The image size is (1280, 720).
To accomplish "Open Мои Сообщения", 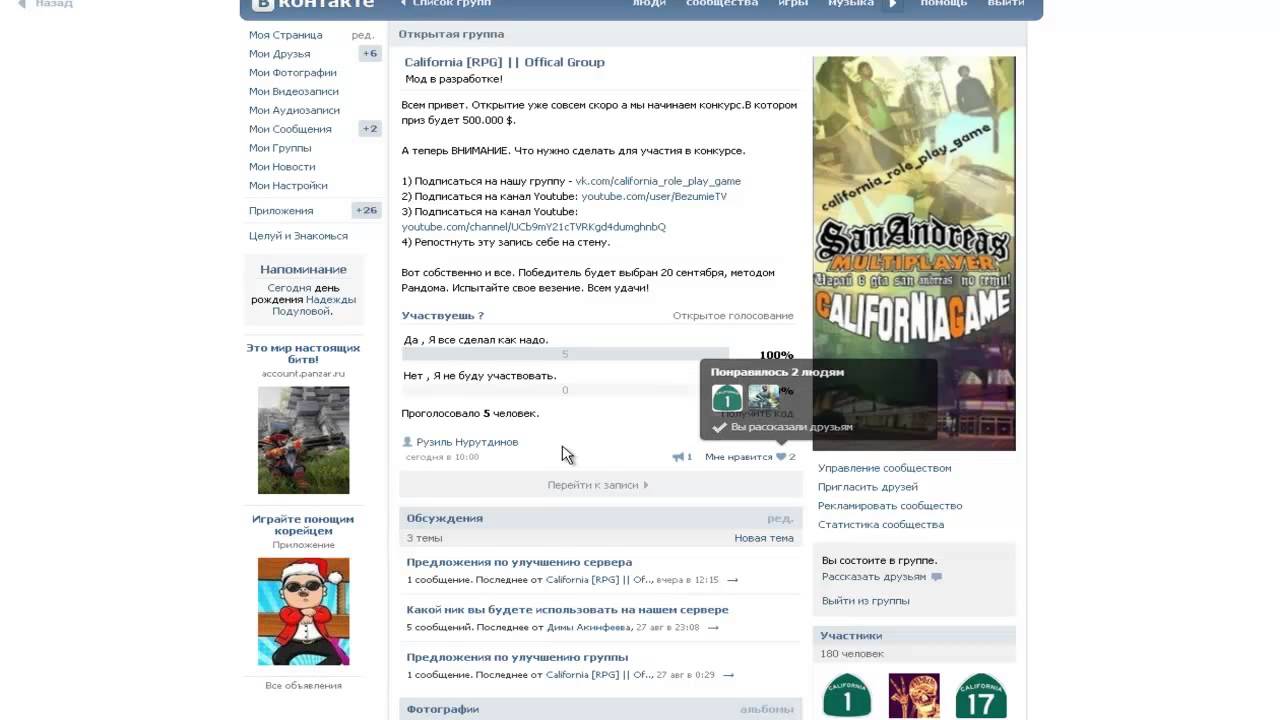I will (x=290, y=129).
